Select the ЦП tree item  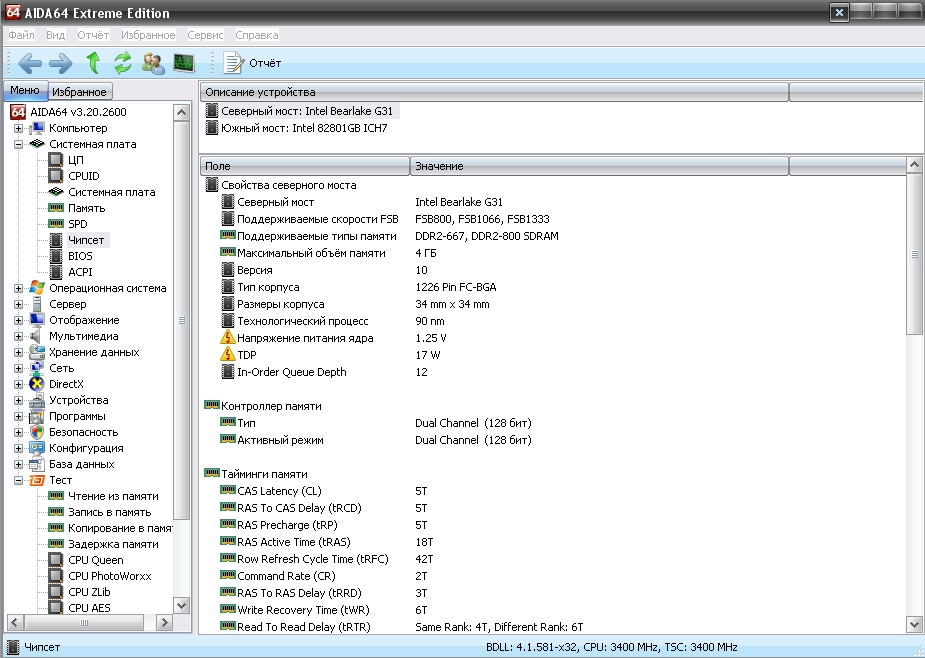tap(76, 160)
